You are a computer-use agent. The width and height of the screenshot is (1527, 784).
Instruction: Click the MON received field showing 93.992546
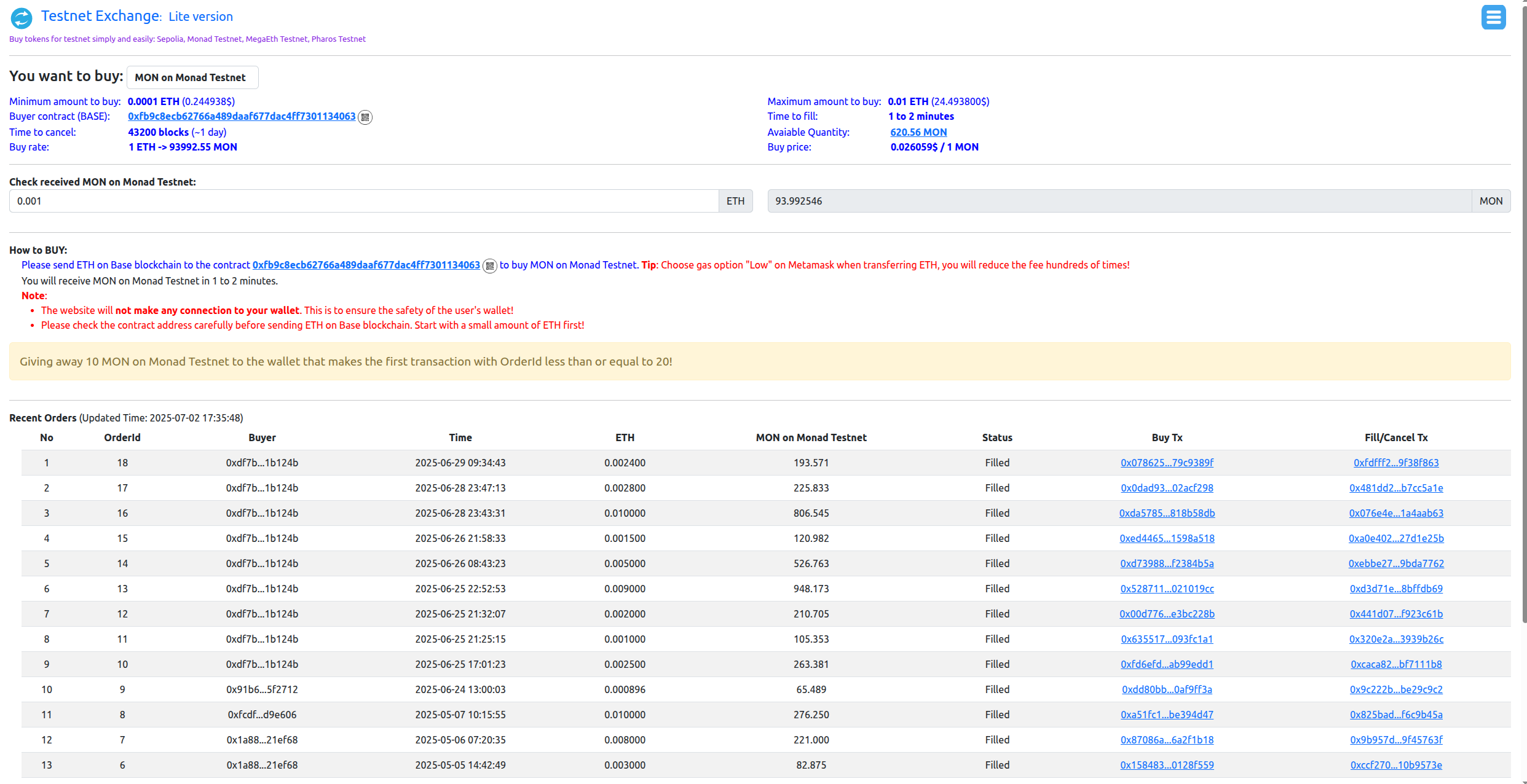[x=1119, y=201]
